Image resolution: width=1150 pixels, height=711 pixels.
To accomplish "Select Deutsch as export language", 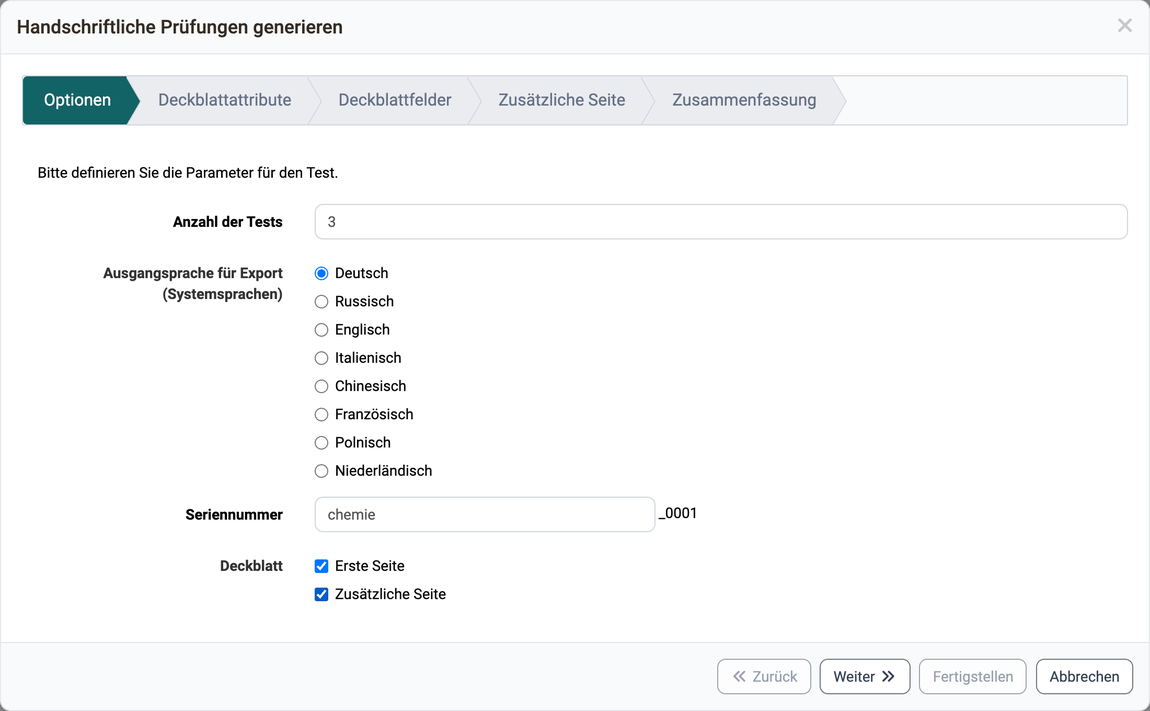I will coord(321,273).
